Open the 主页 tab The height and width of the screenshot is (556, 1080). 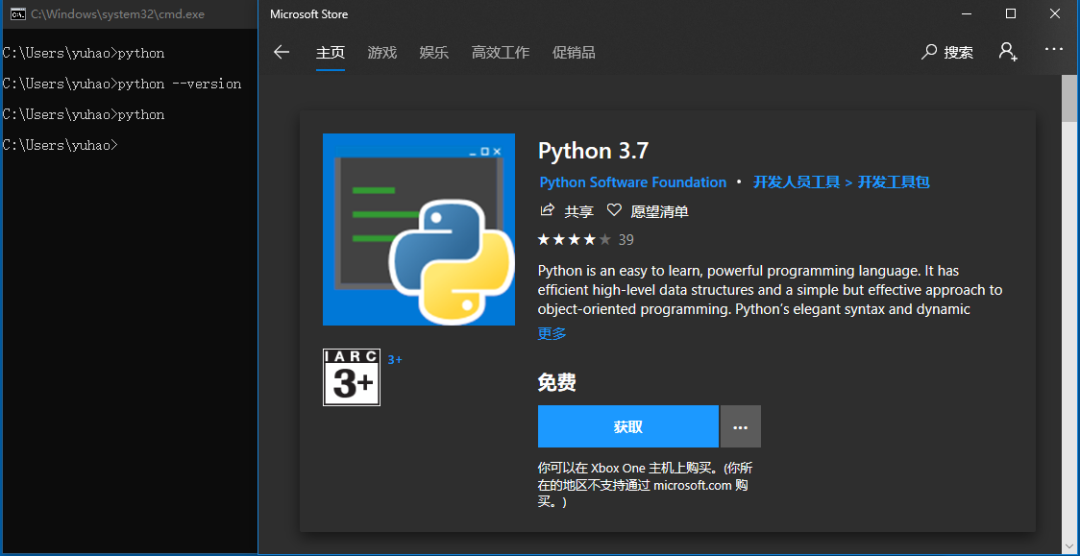[330, 52]
